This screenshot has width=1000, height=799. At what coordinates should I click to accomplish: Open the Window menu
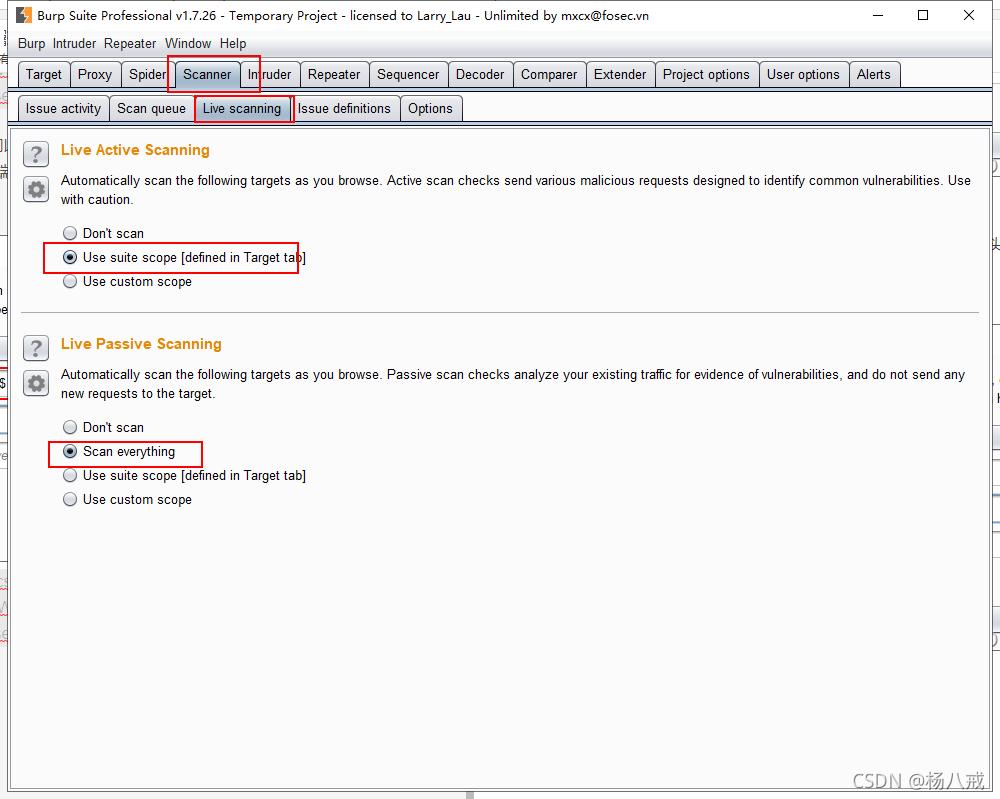(x=188, y=43)
